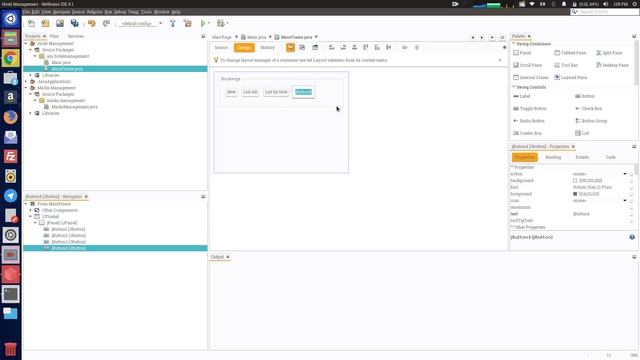640x360 pixels.
Task: Click the Save All toolbar icon
Action: (74, 23)
